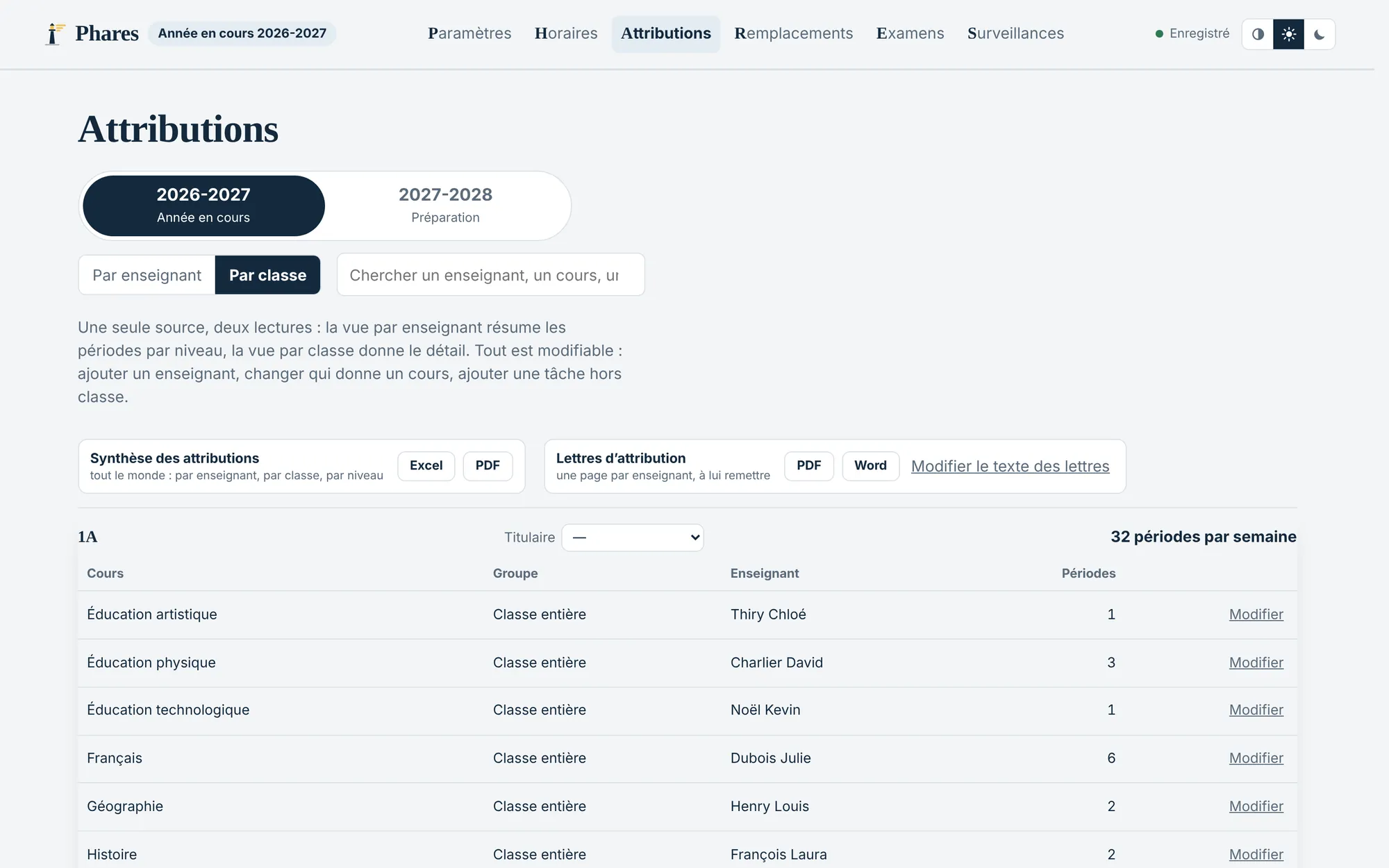Click Modifier for the Histoire row
1389x868 pixels.
[x=1256, y=854]
